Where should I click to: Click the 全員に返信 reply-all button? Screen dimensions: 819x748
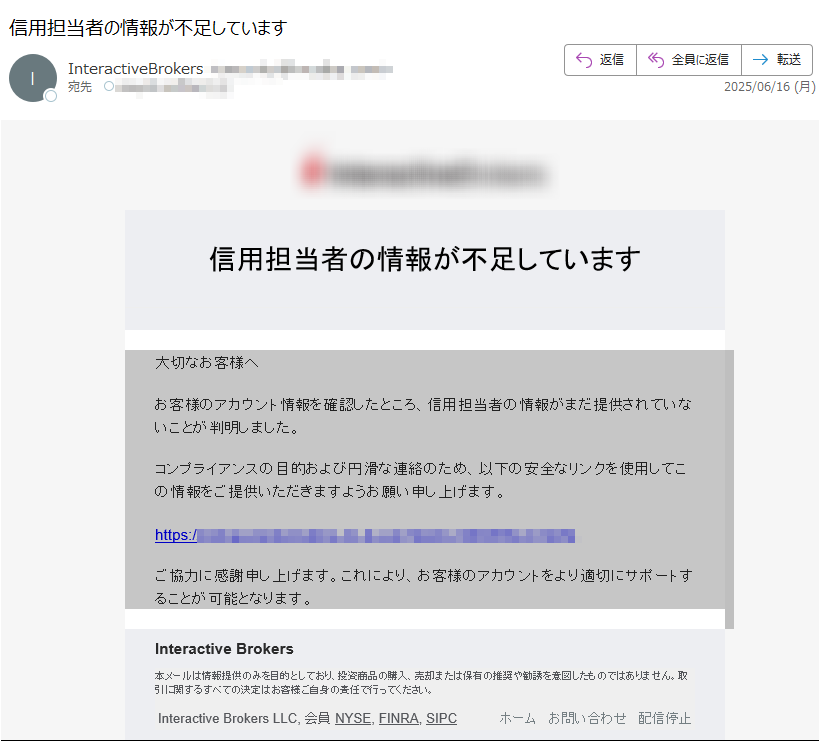pos(688,60)
